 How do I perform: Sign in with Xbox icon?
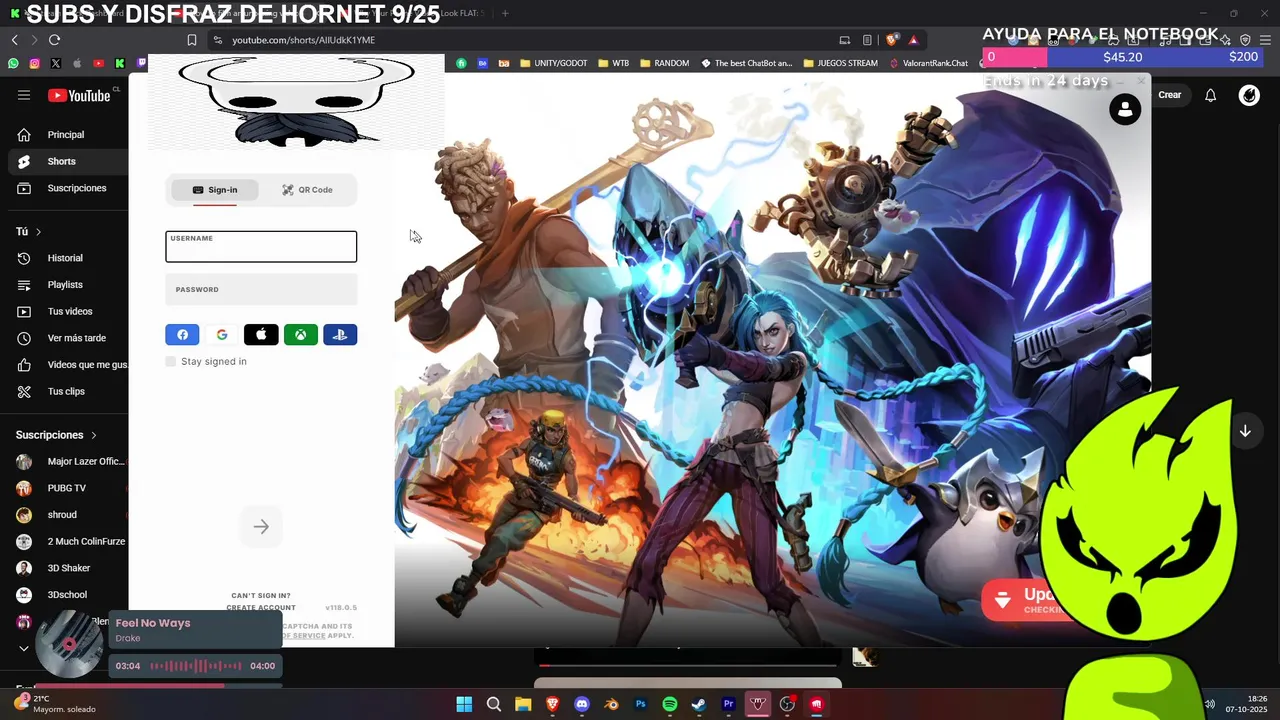(301, 335)
